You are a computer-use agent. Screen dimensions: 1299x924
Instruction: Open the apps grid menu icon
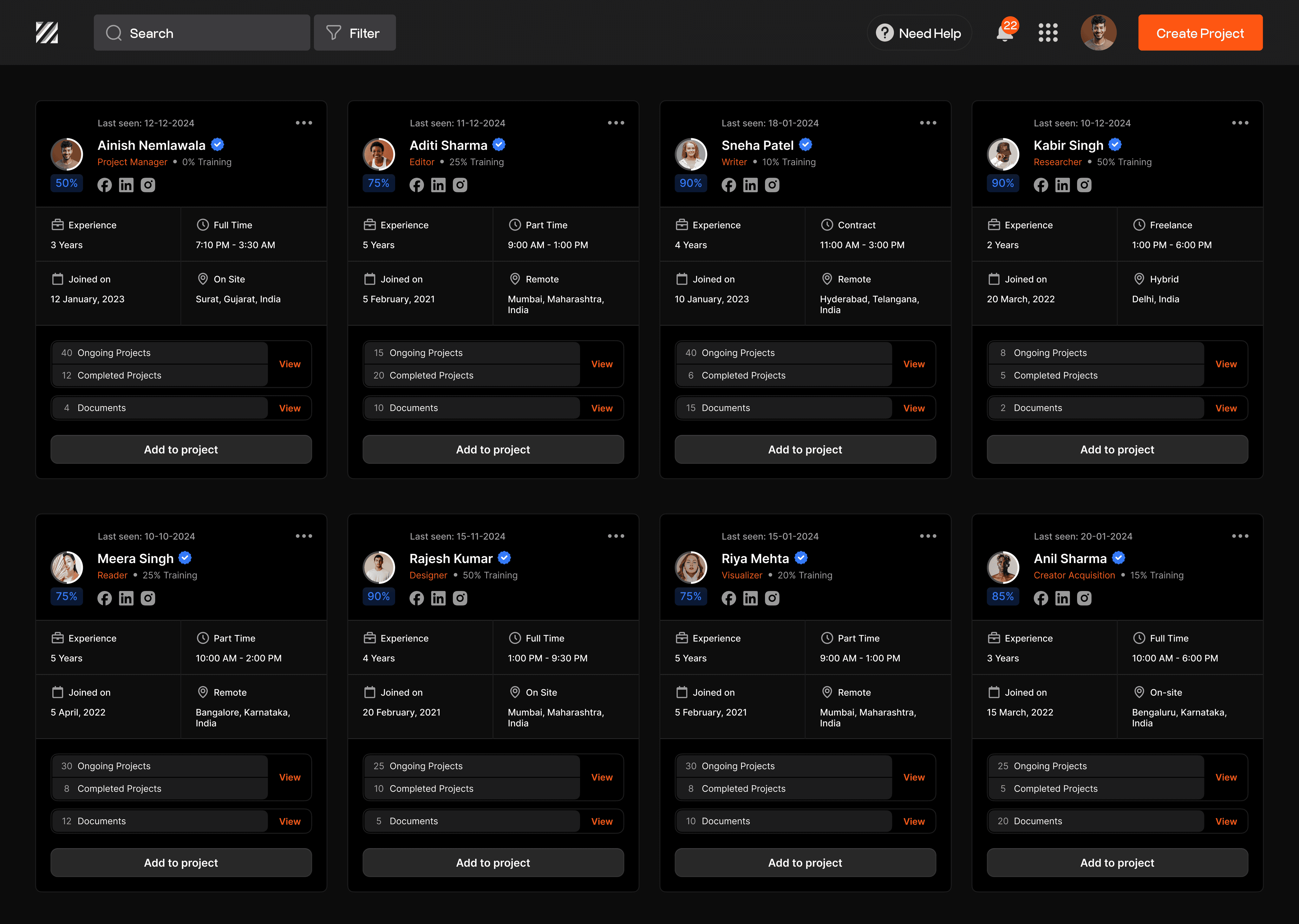[1048, 32]
